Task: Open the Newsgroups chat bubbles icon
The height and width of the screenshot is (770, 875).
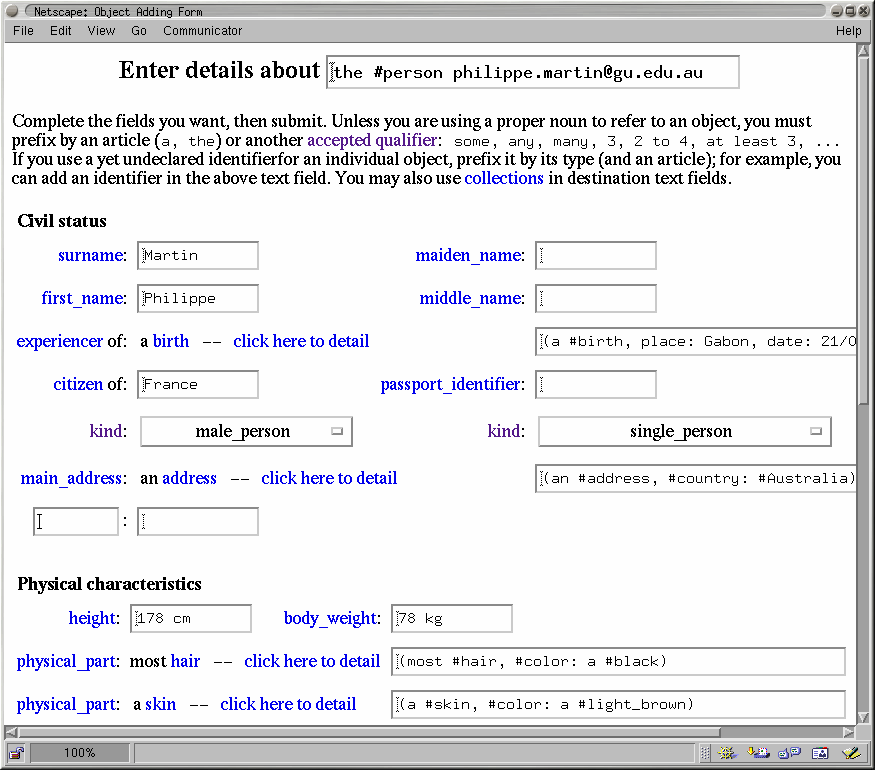Action: point(788,753)
